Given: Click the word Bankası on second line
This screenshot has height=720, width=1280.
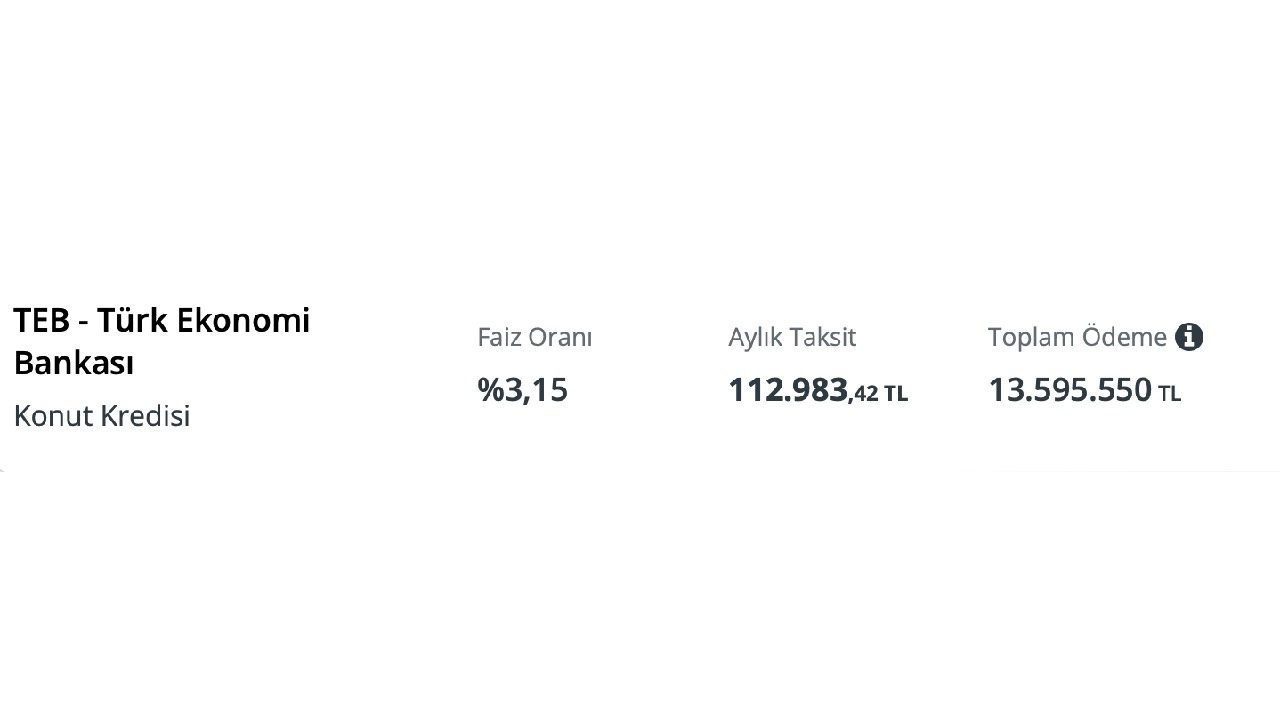Looking at the screenshot, I should pyautogui.click(x=74, y=363).
